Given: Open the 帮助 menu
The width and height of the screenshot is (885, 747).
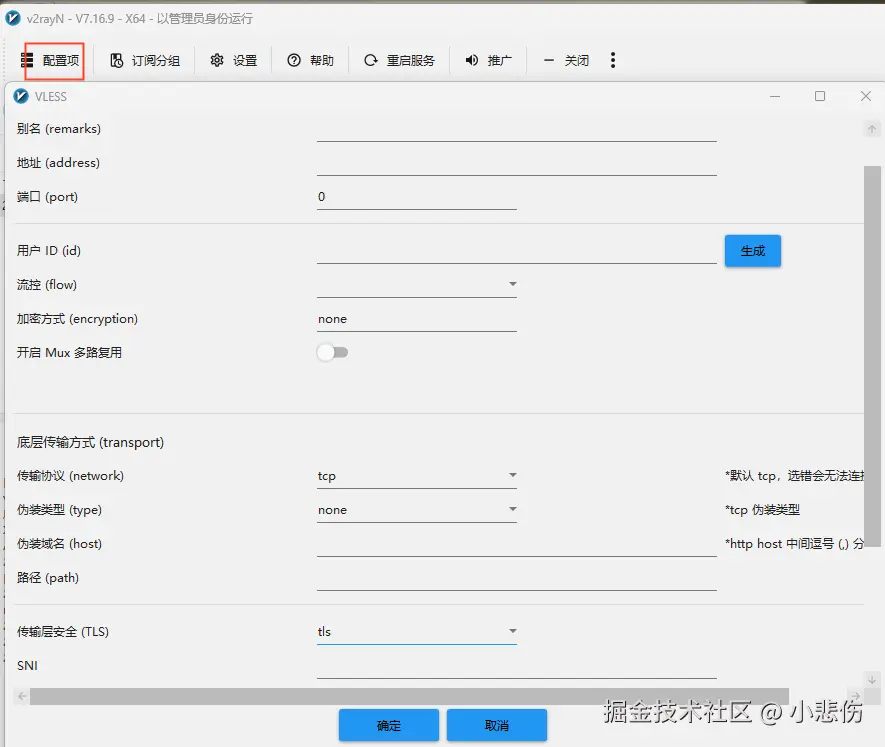Looking at the screenshot, I should (x=310, y=60).
